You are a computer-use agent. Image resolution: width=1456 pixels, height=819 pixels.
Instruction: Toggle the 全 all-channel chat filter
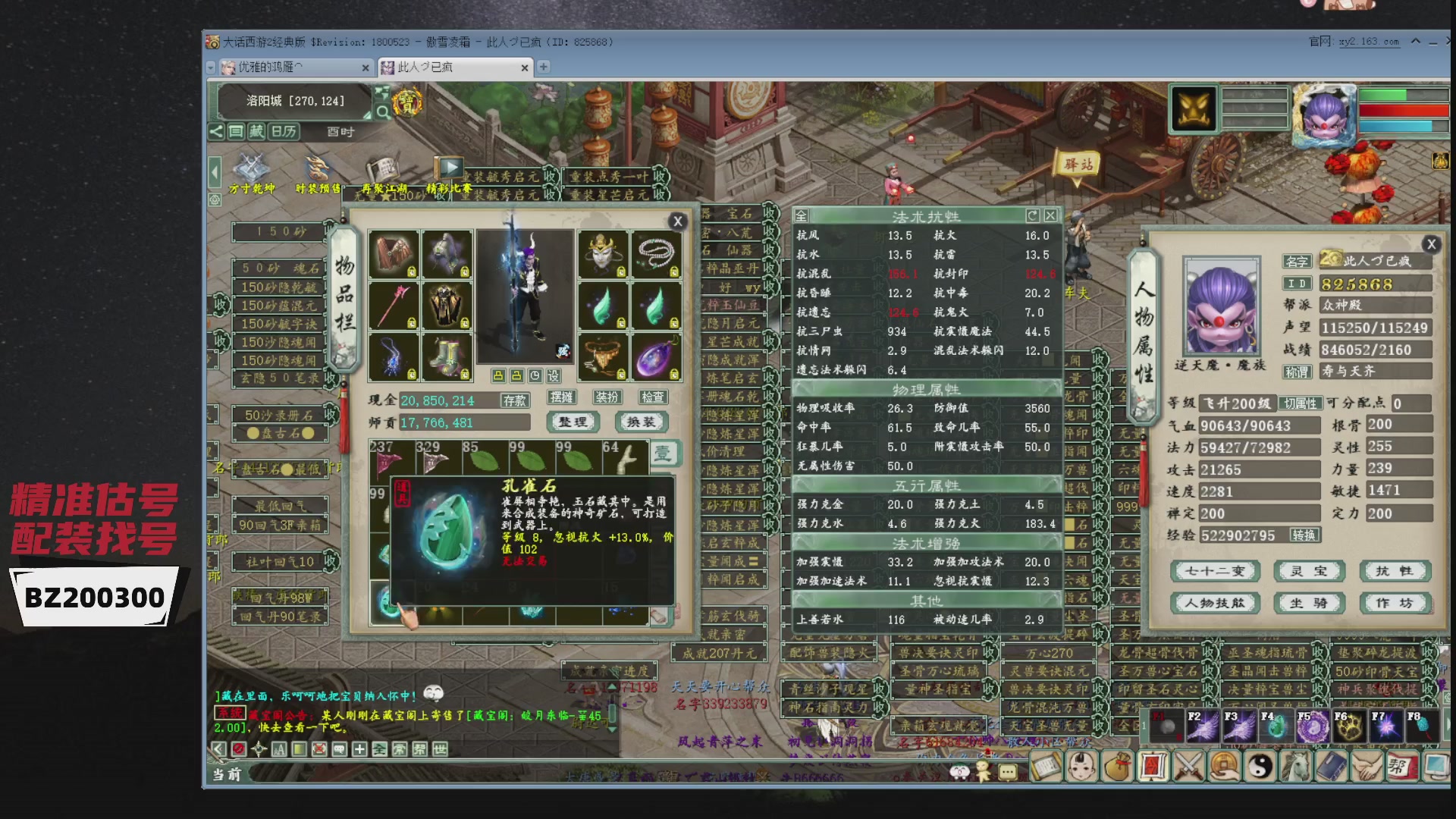coord(379,749)
